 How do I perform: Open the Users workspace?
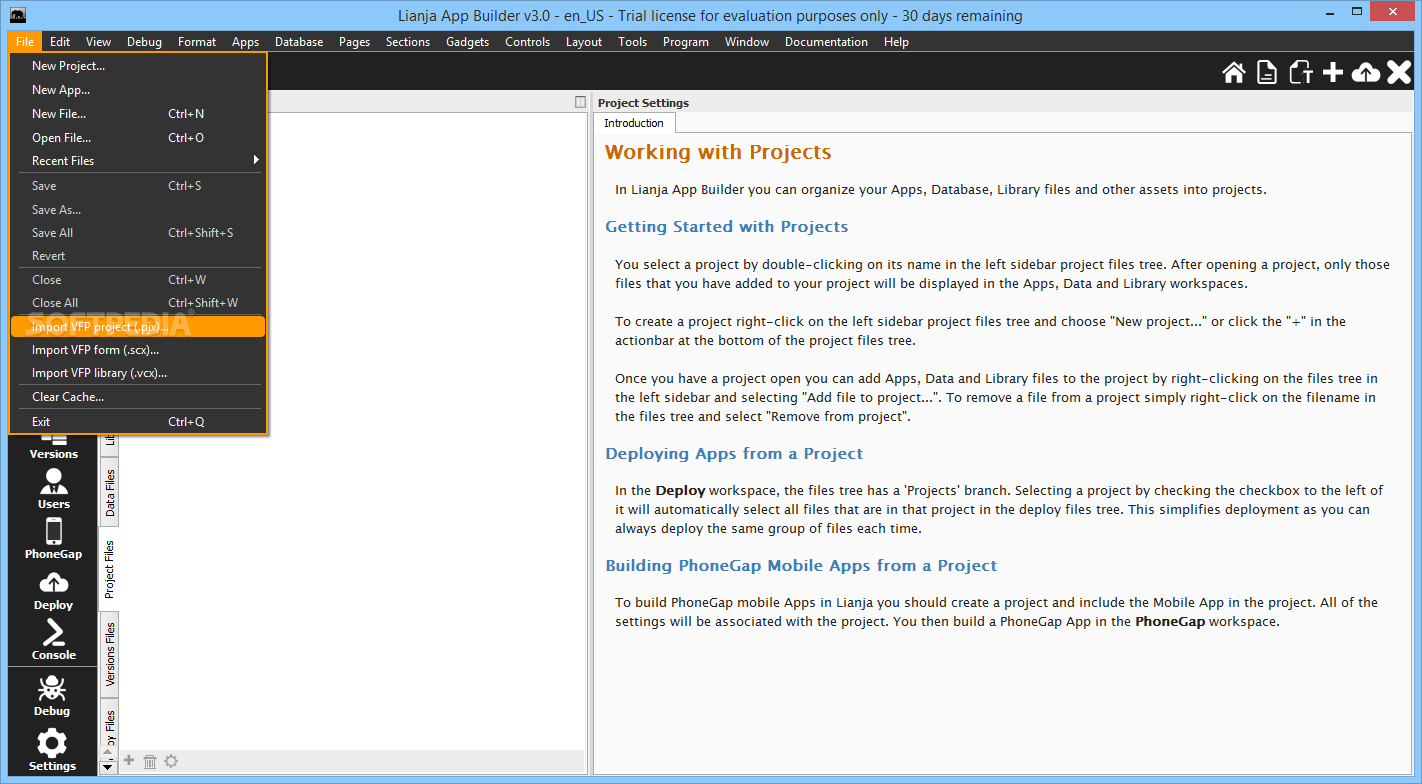[54, 489]
